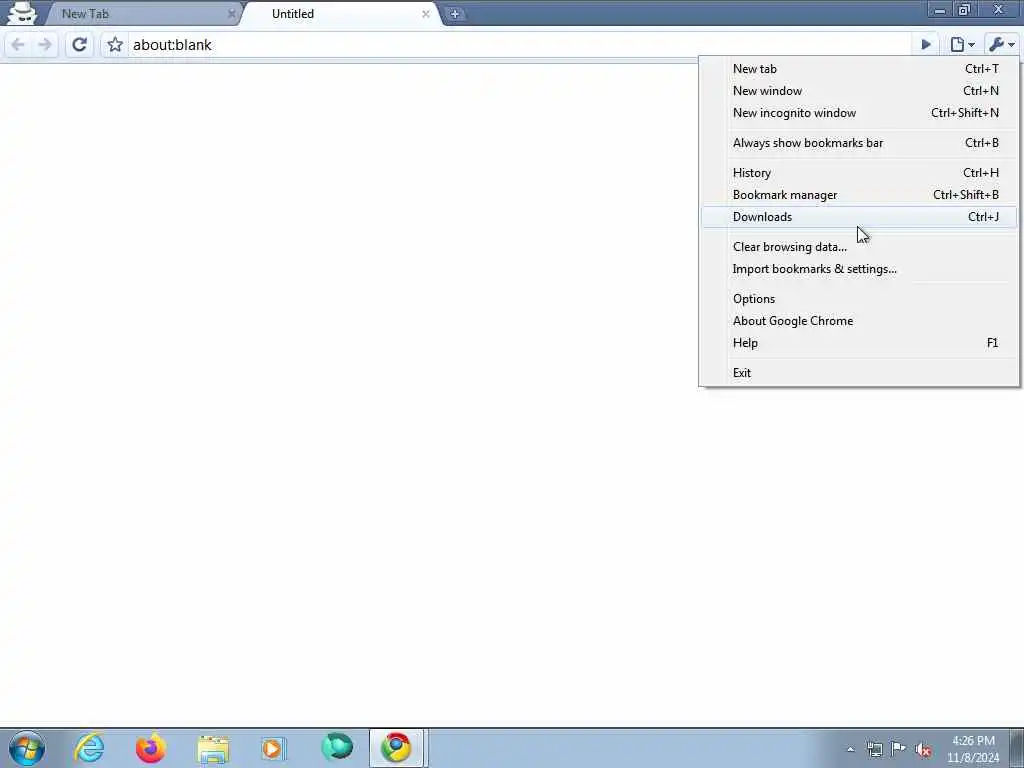Click the Go arrow next to the address bar

pos(925,44)
